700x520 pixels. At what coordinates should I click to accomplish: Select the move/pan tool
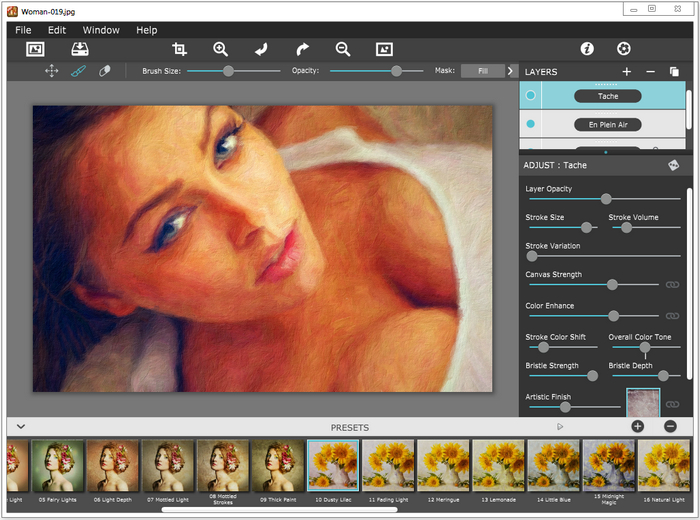pos(52,71)
